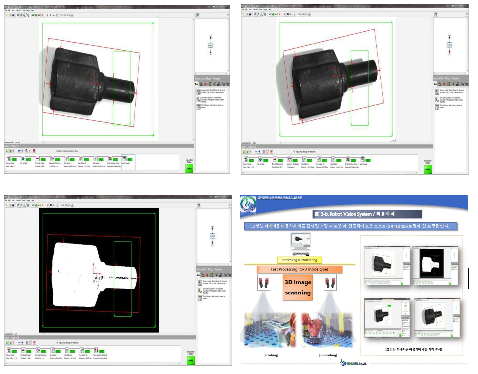Click green pass indicator in top-right window
This screenshot has height=374, width=478.
coord(428,169)
